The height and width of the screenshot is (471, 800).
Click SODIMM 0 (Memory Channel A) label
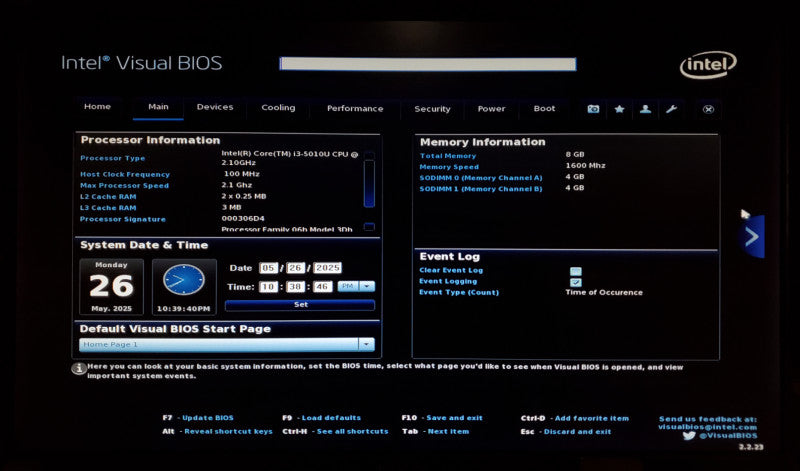pos(481,178)
